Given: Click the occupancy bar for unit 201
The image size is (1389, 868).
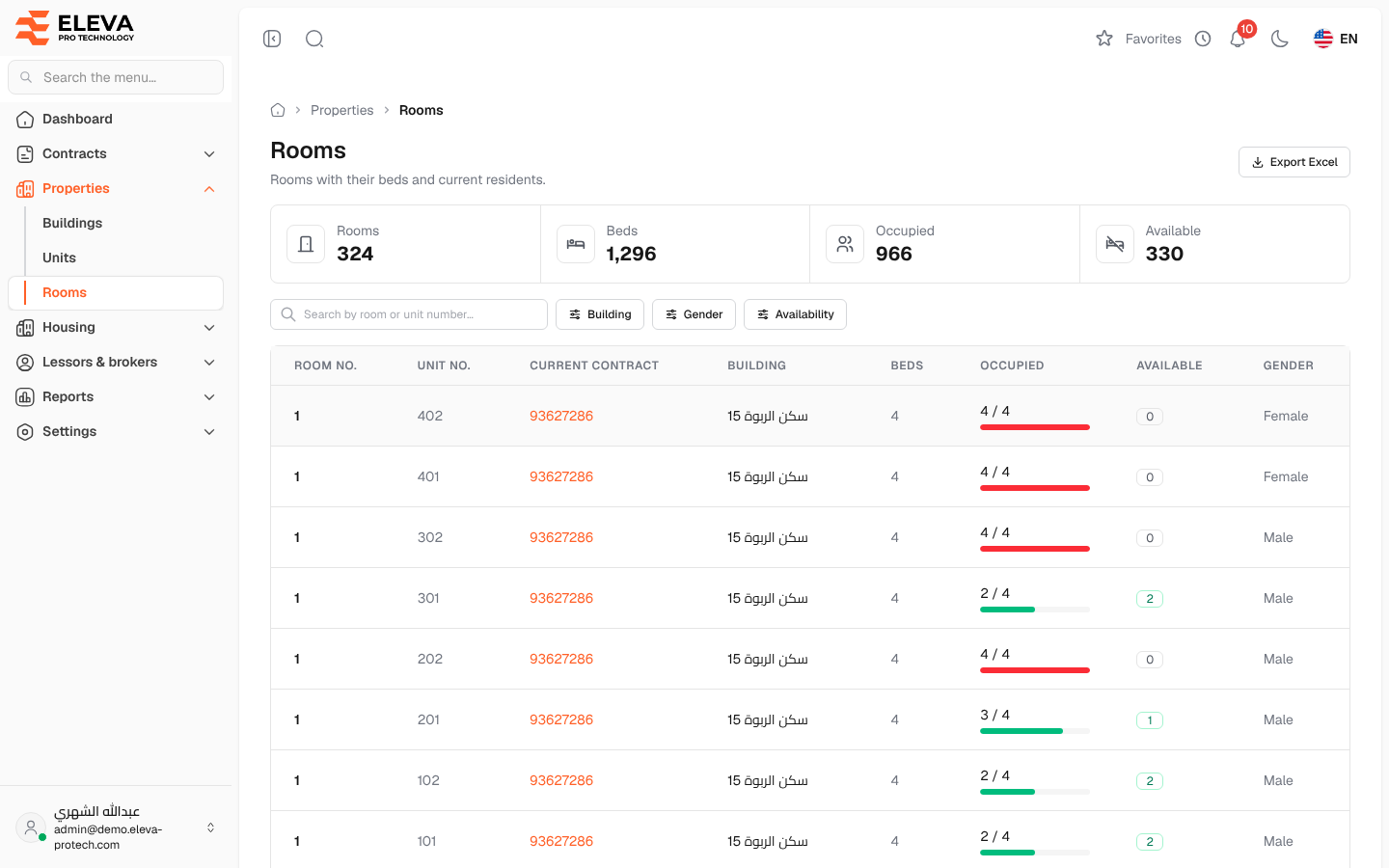Looking at the screenshot, I should (x=1035, y=731).
